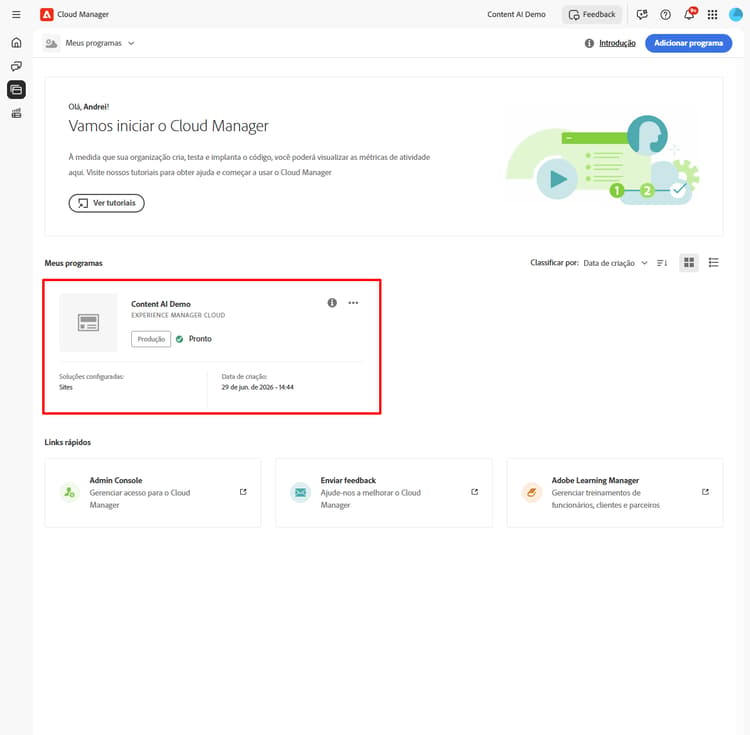This screenshot has height=735, width=750.
Task: Click Content AI Demo organization name
Action: click(x=516, y=14)
